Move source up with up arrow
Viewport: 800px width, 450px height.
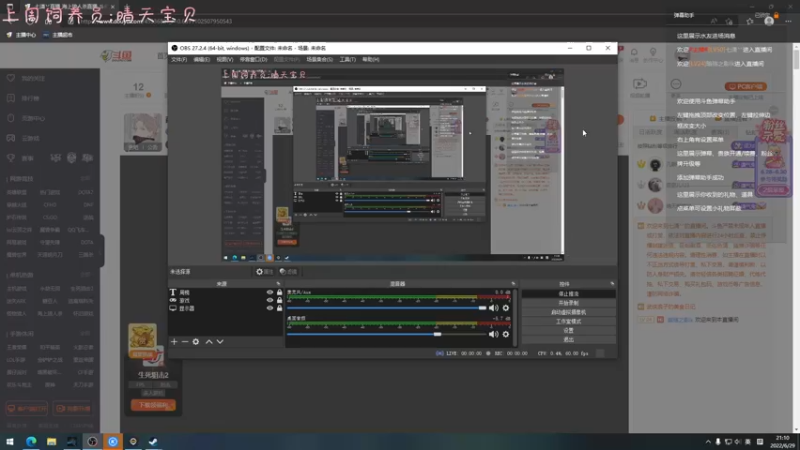click(x=209, y=341)
